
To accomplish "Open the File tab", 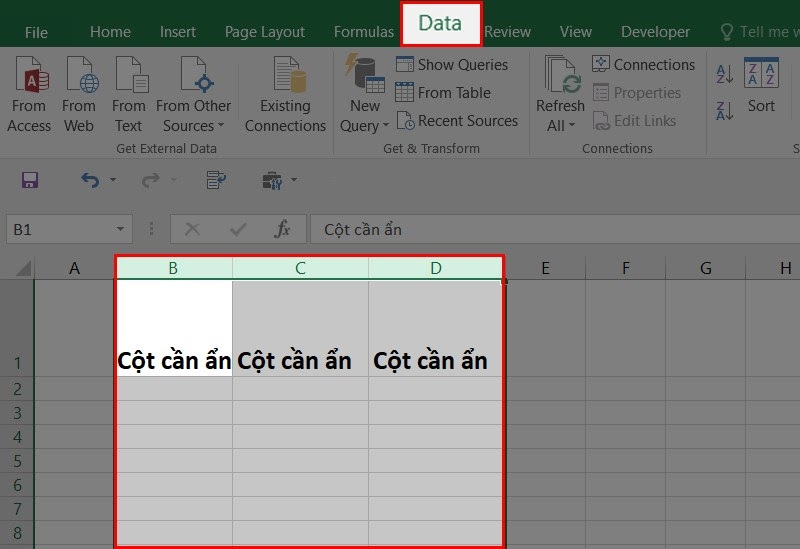I will [36, 32].
